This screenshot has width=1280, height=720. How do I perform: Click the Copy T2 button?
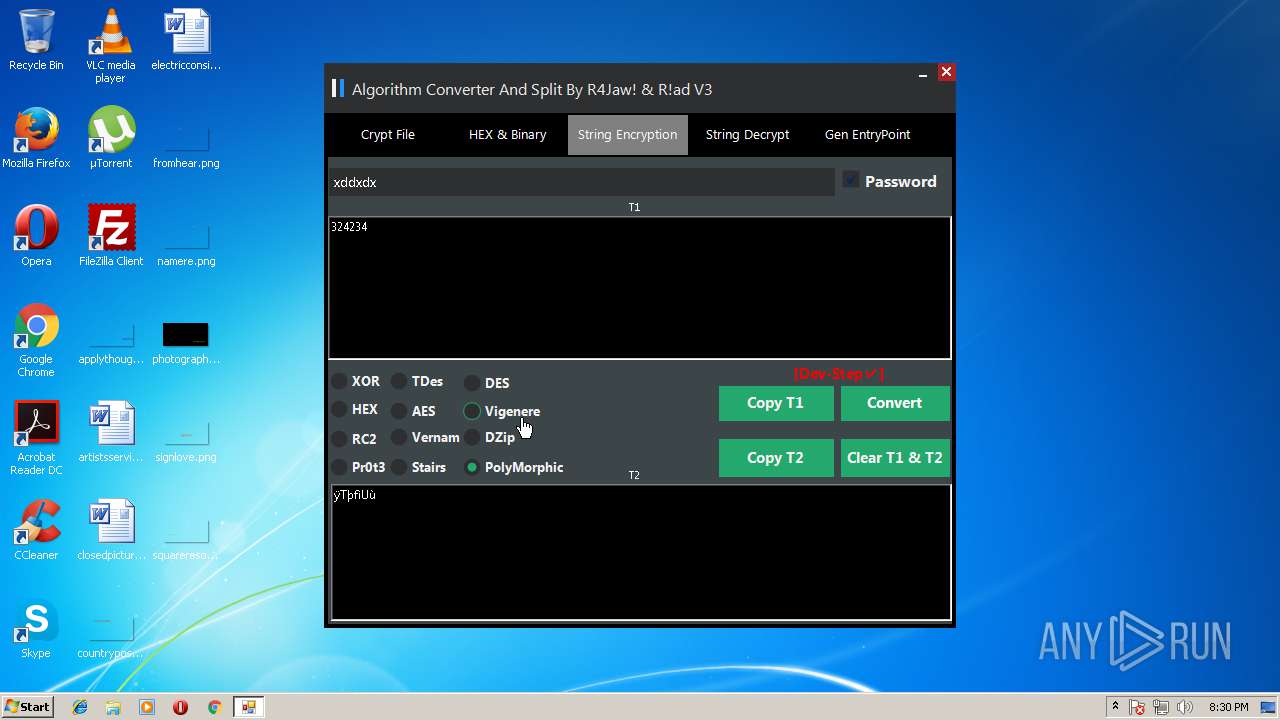coord(776,458)
